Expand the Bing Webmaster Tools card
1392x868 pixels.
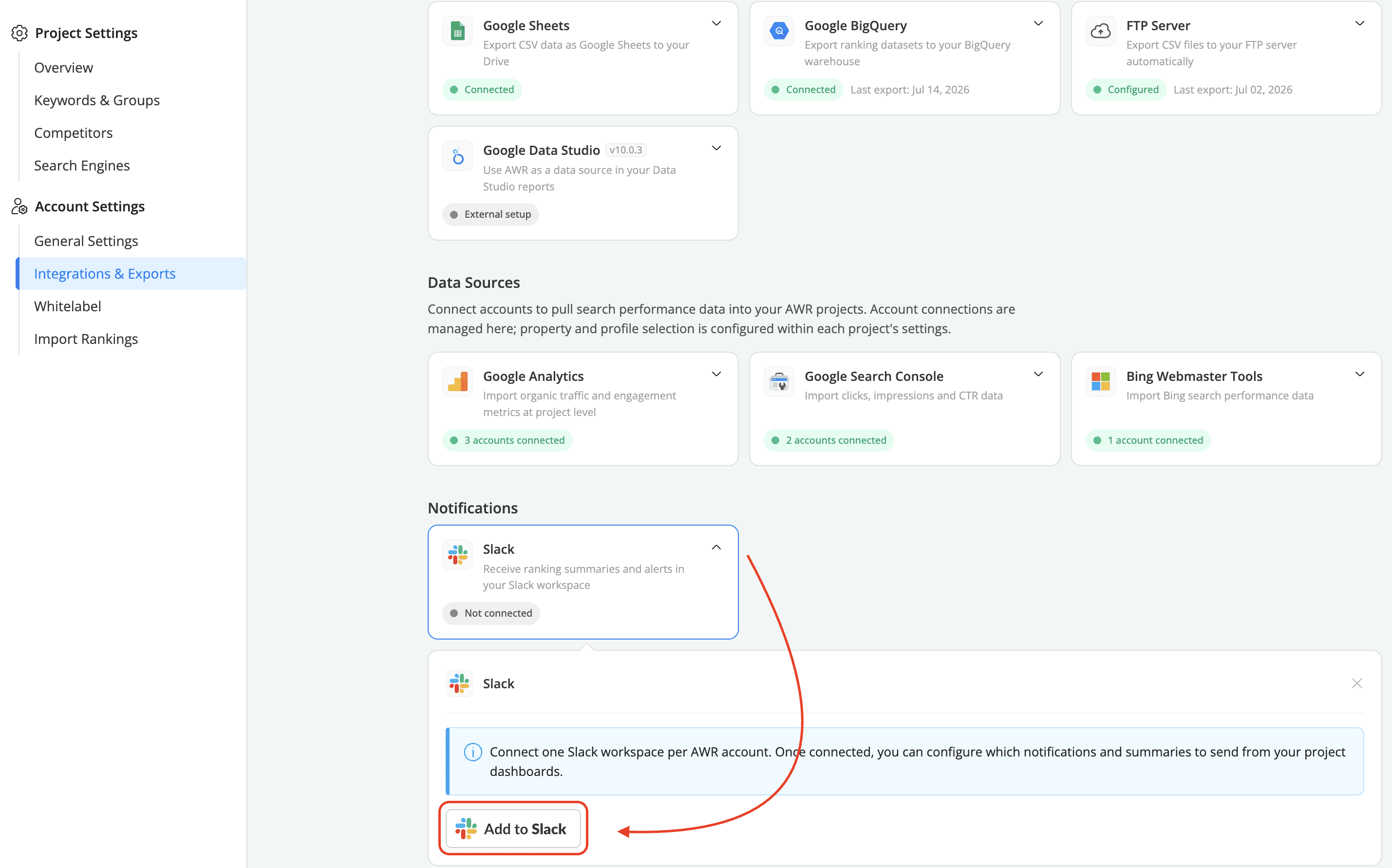pos(1359,374)
